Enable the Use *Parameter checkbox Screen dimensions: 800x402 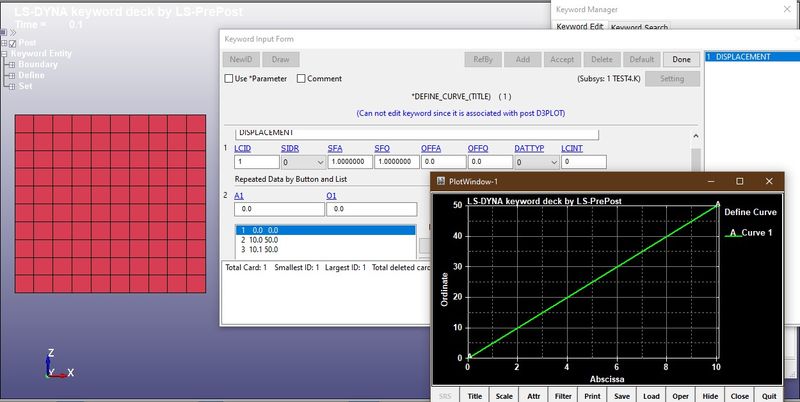click(x=229, y=79)
